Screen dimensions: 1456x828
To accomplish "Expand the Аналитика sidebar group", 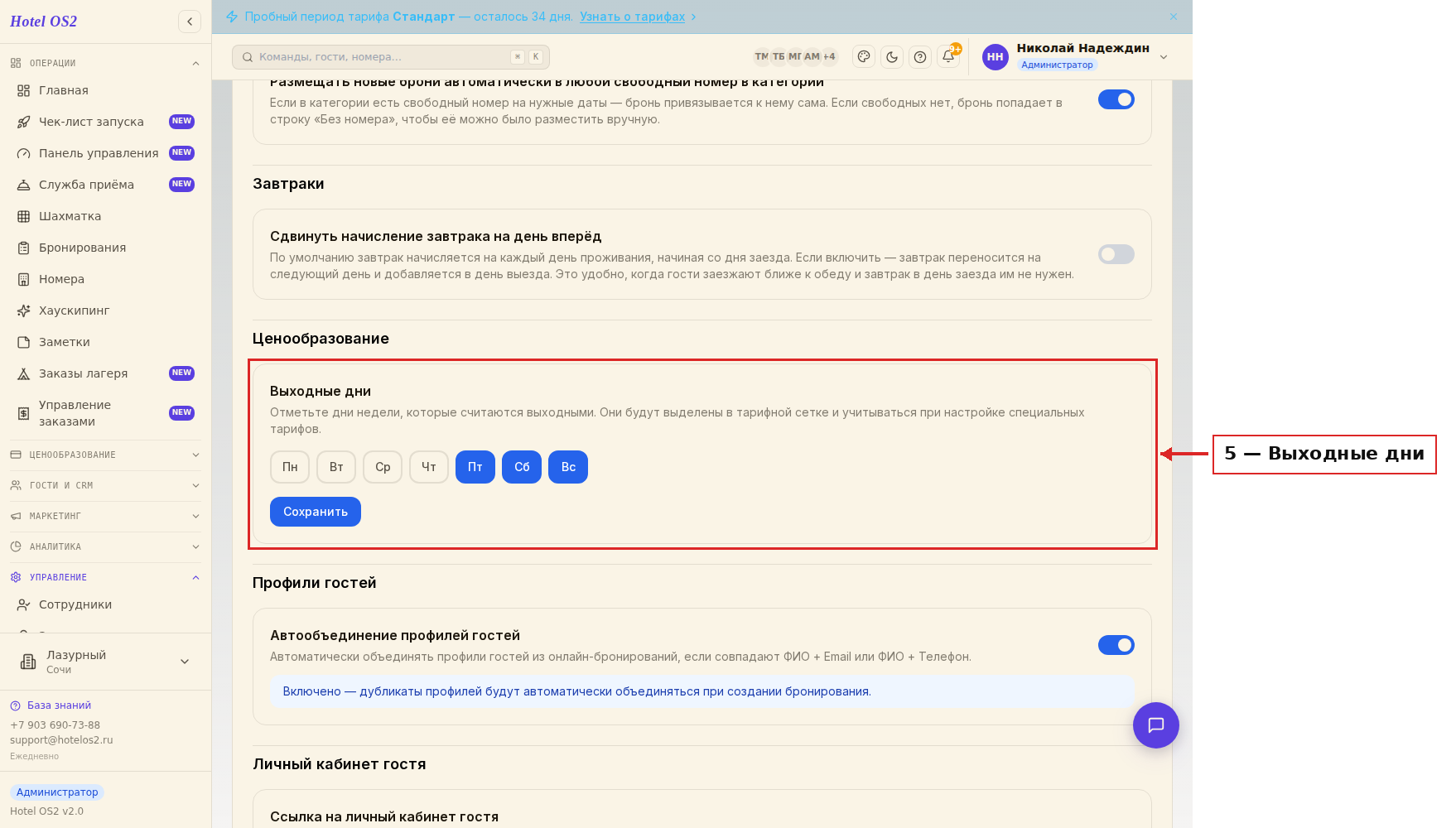I will tap(105, 546).
